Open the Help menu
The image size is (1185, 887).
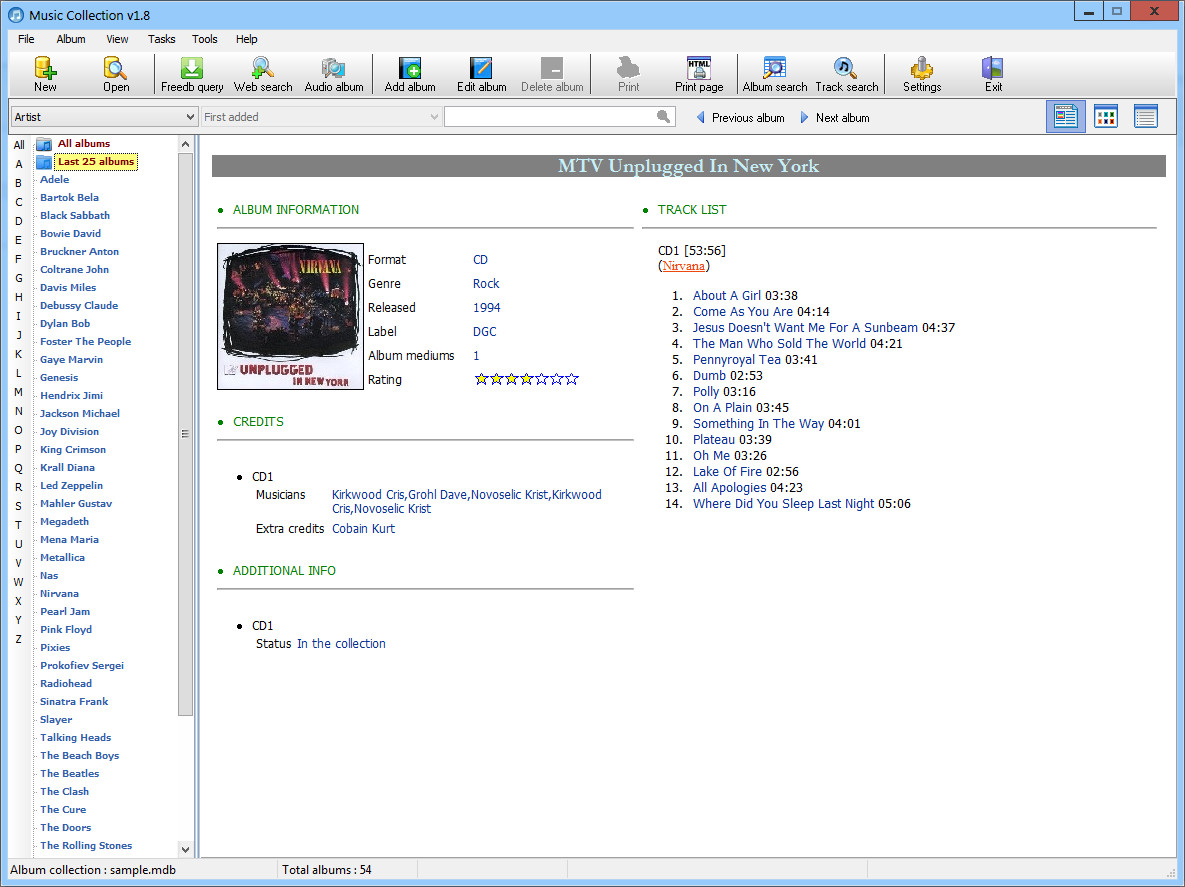(246, 39)
